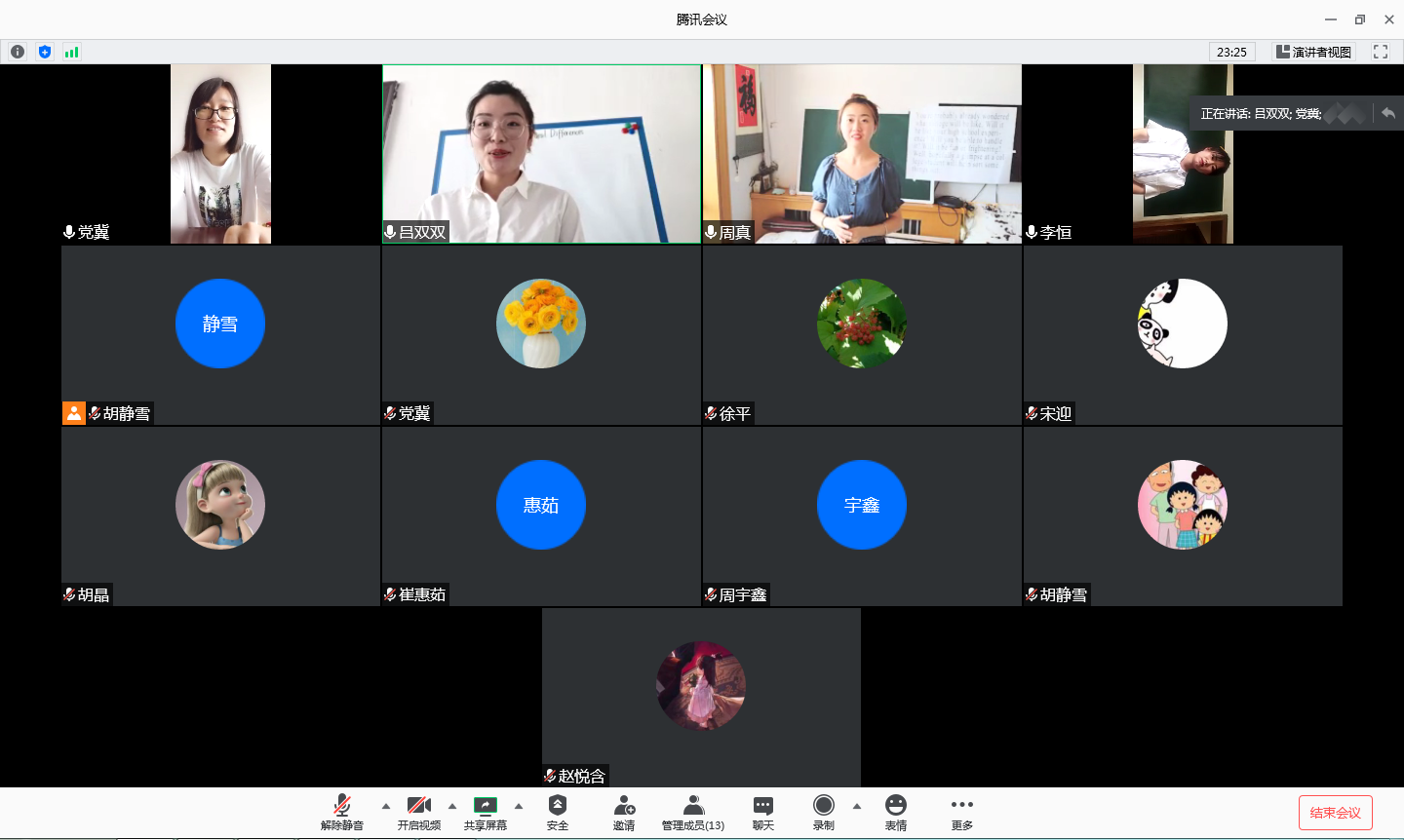Click 共享屏幕 to share screen
1404x840 pixels.
coord(486,812)
